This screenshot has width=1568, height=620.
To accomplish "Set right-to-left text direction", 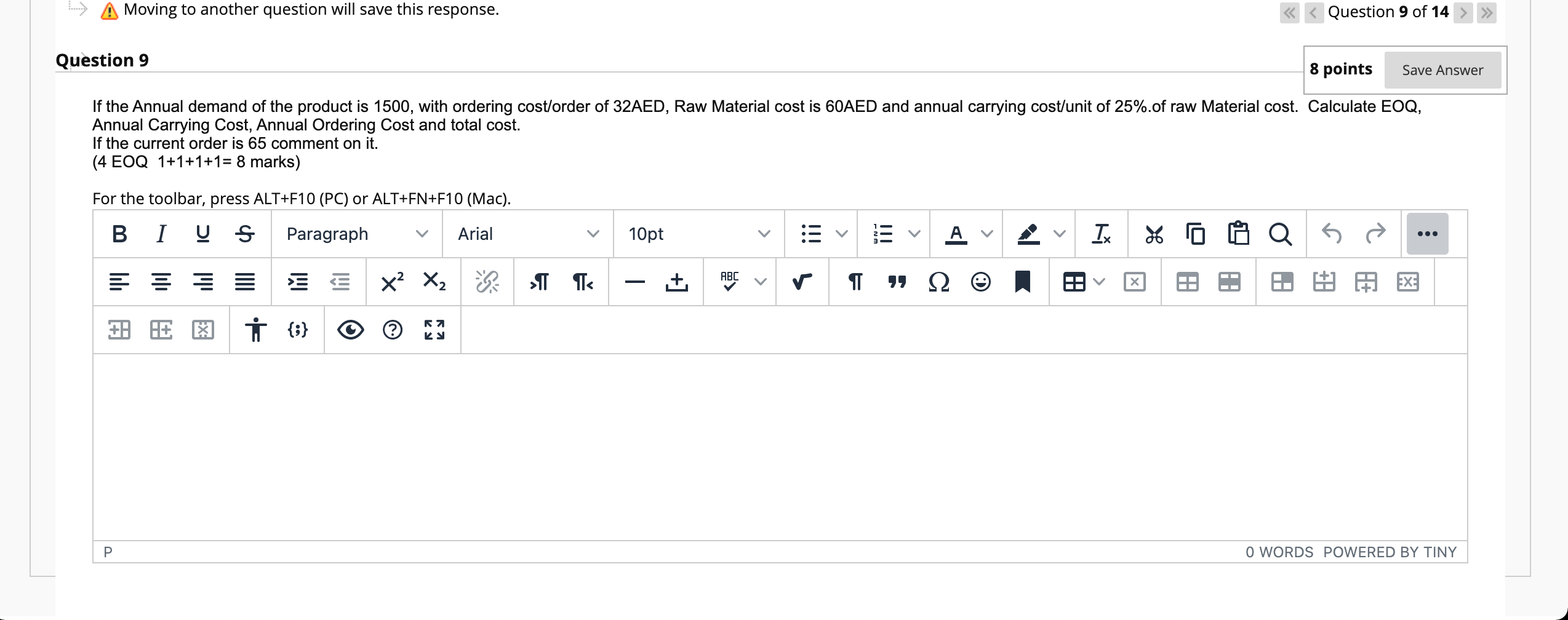I will point(582,282).
